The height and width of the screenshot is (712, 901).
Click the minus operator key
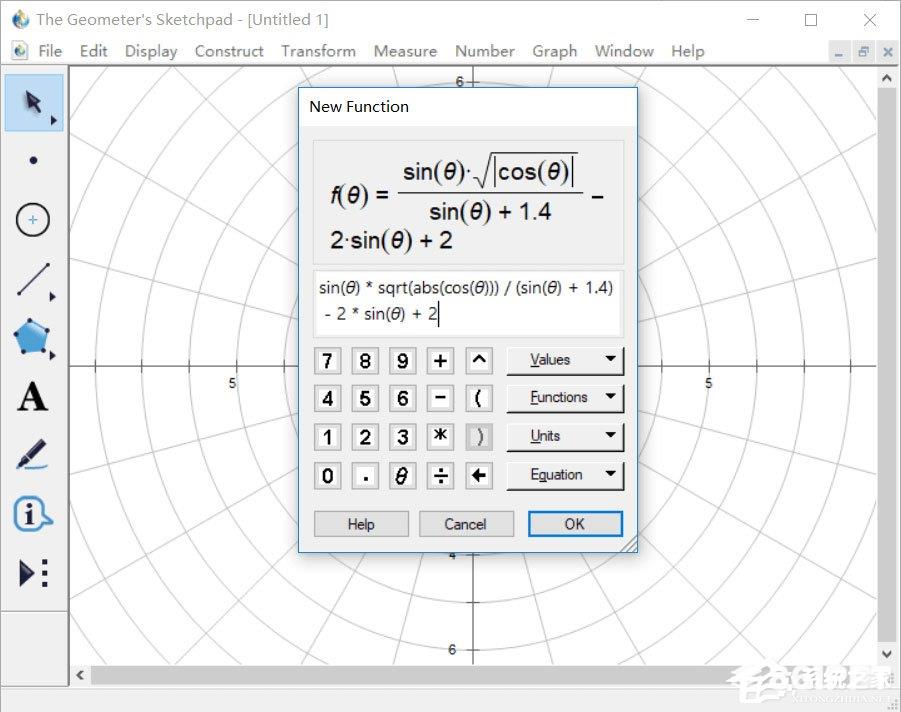(x=440, y=398)
